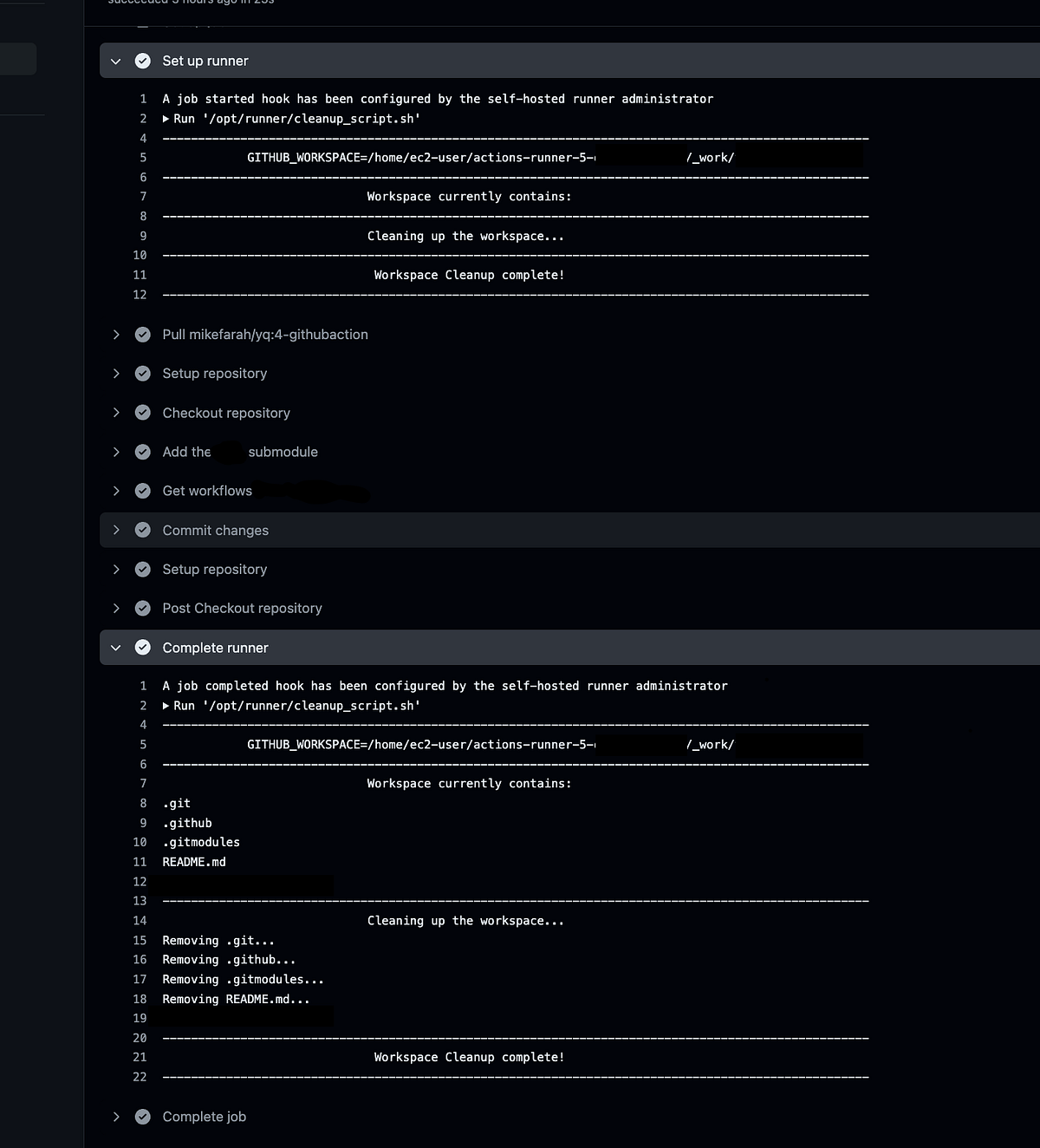The height and width of the screenshot is (1148, 1040).
Task: Click the check icon beside first Setup repository step
Action: click(142, 373)
